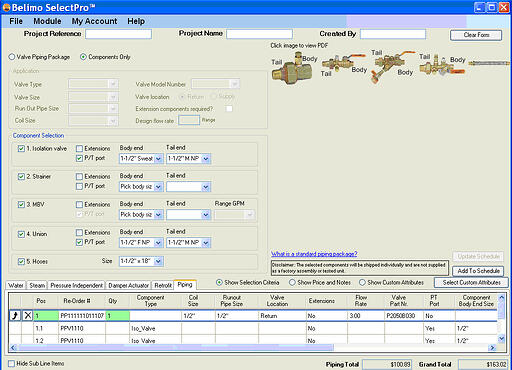Click the PPV1110 cell in row 1.1
The width and height of the screenshot is (512, 370).
click(x=82, y=328)
